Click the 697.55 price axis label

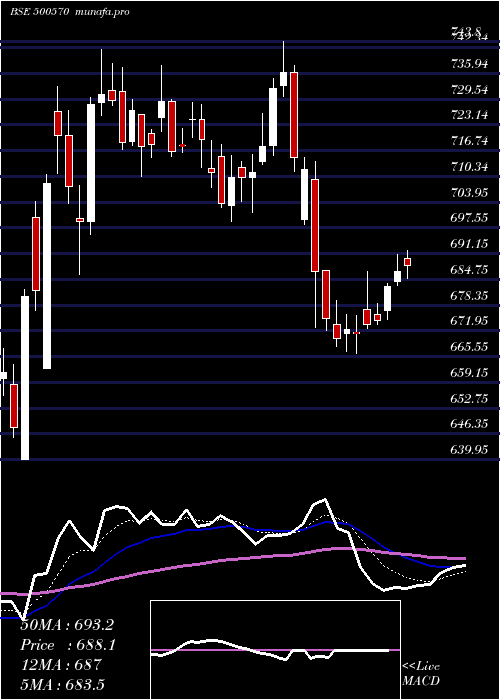[469, 218]
